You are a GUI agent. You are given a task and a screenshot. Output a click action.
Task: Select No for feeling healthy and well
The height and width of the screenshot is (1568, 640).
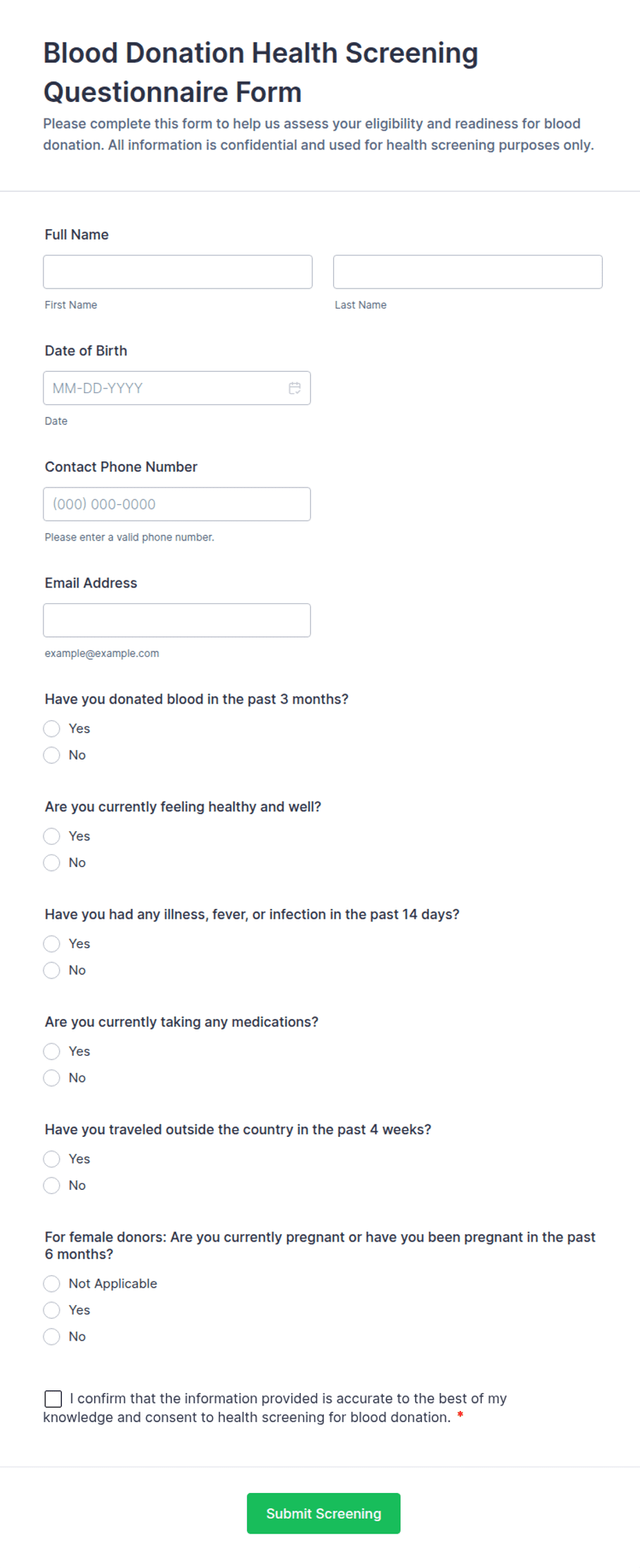point(52,862)
